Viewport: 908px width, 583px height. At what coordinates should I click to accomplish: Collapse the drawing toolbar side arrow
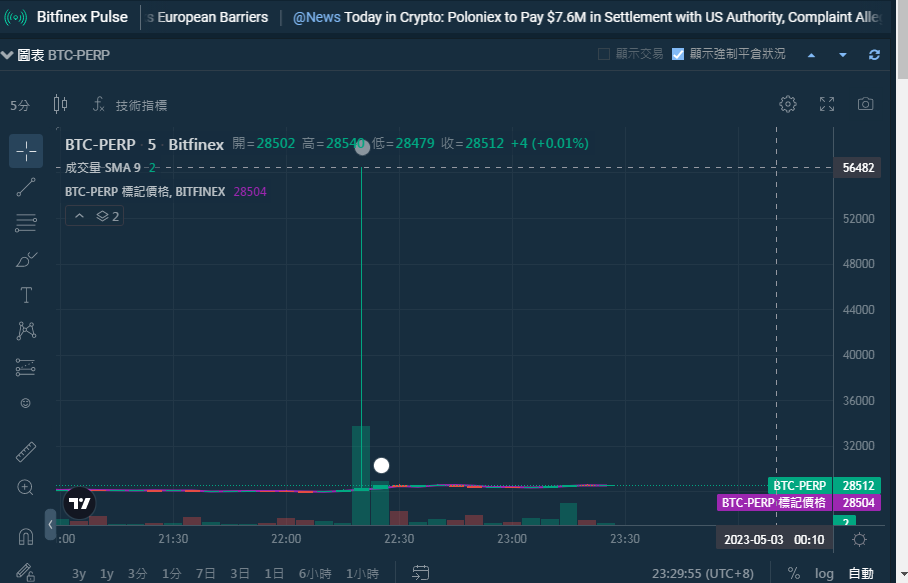point(50,524)
